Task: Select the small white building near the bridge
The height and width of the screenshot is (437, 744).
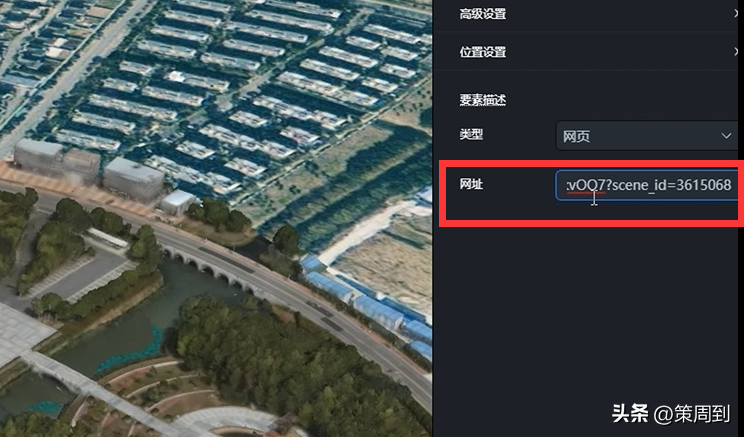Action: coord(177,202)
